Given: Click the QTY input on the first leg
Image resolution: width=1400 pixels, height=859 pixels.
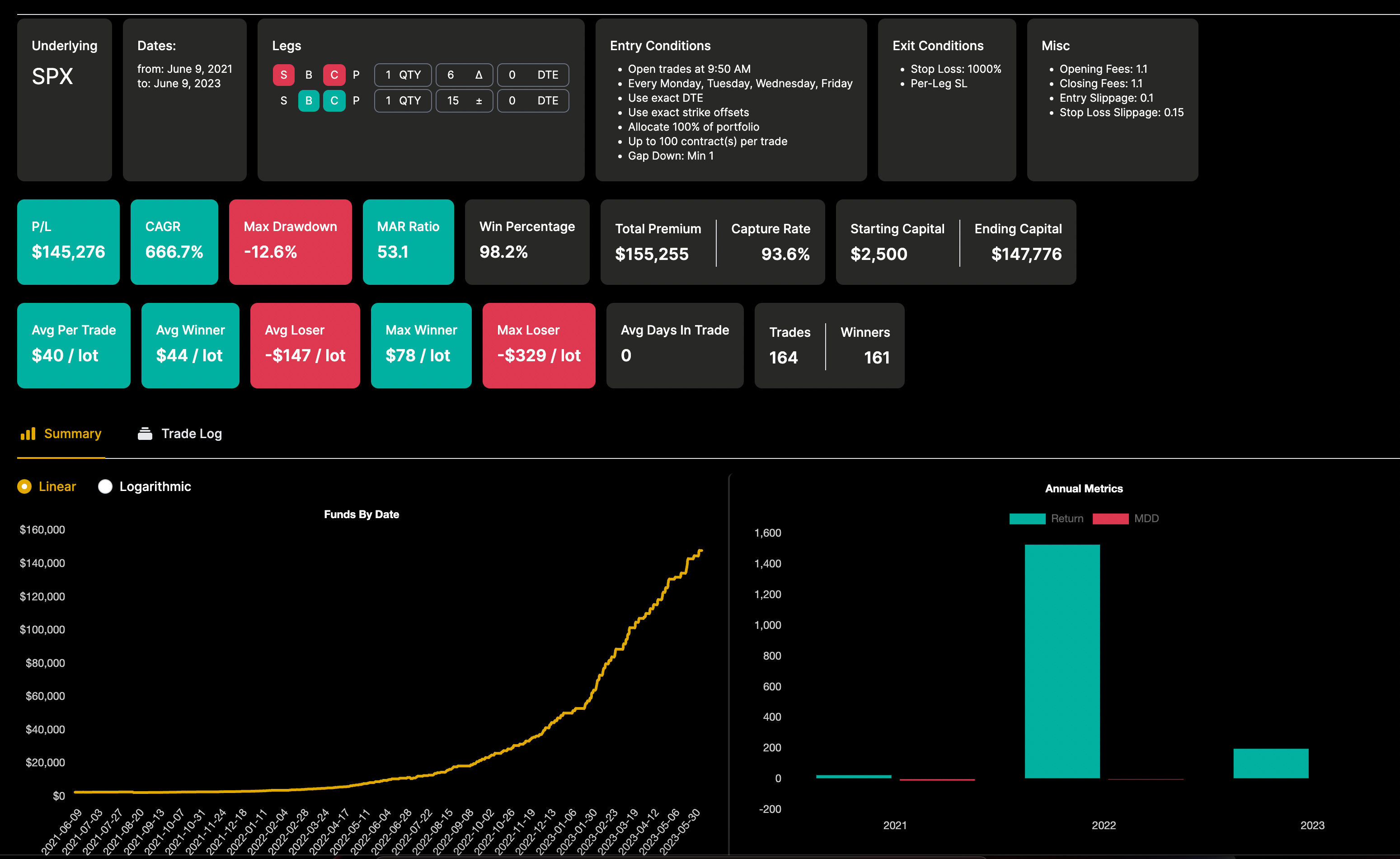Looking at the screenshot, I should point(403,75).
